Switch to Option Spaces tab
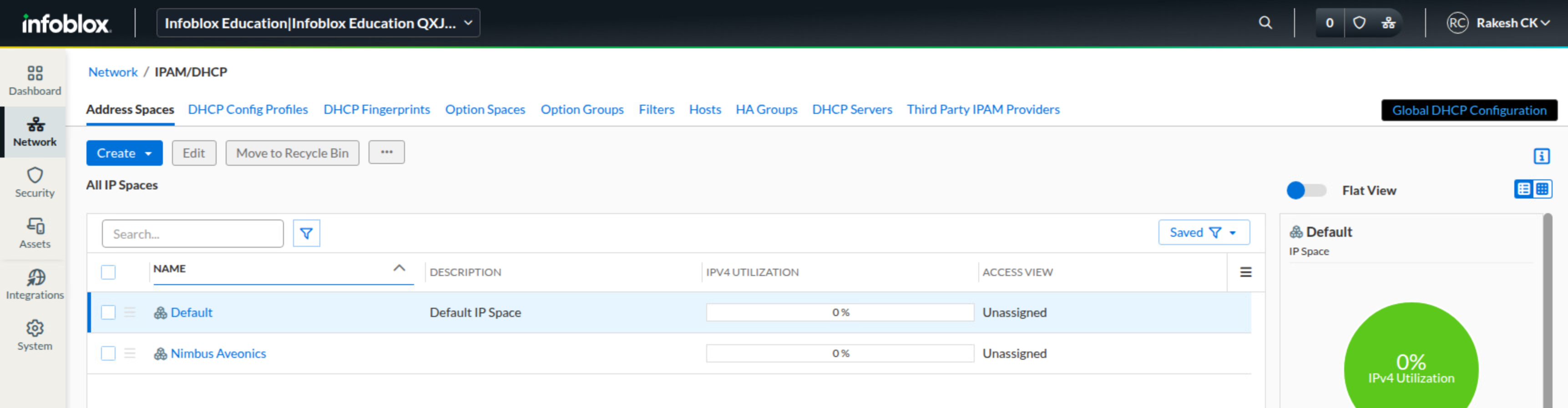The height and width of the screenshot is (408, 1568). (485, 110)
